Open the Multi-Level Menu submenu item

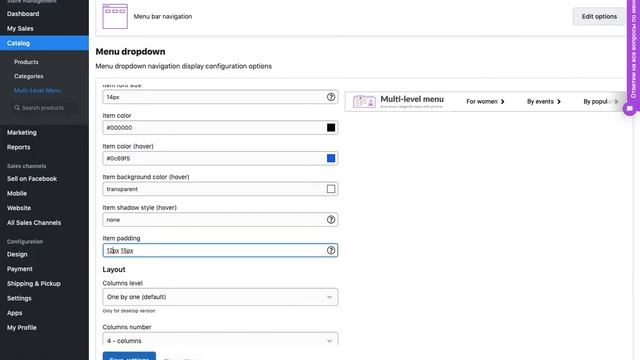[x=37, y=91]
